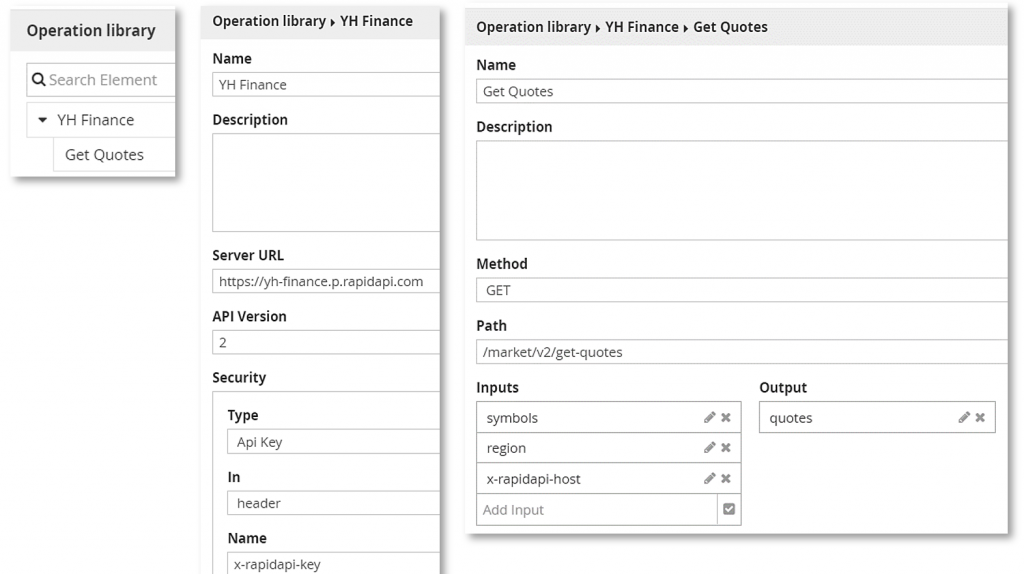Delete the symbols input
The height and width of the screenshot is (574, 1024).
point(726,418)
